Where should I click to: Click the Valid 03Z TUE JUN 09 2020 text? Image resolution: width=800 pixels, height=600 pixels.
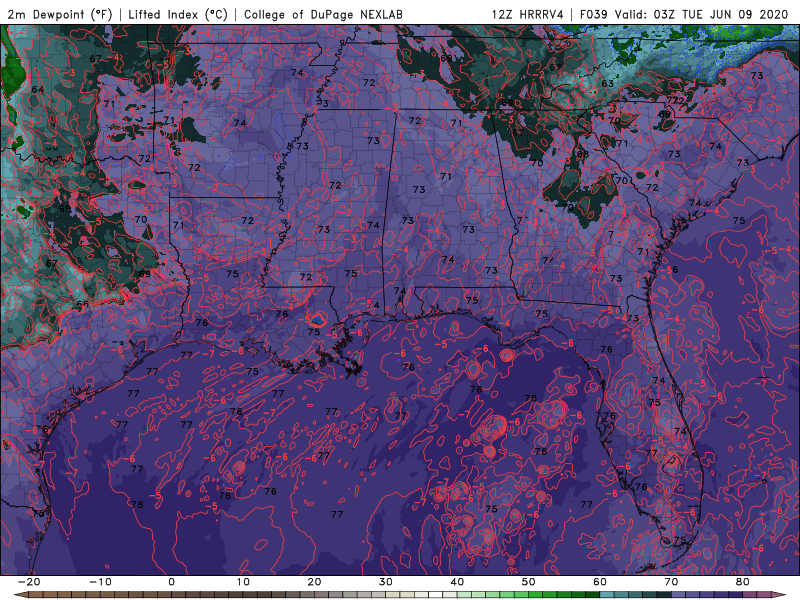(x=702, y=14)
